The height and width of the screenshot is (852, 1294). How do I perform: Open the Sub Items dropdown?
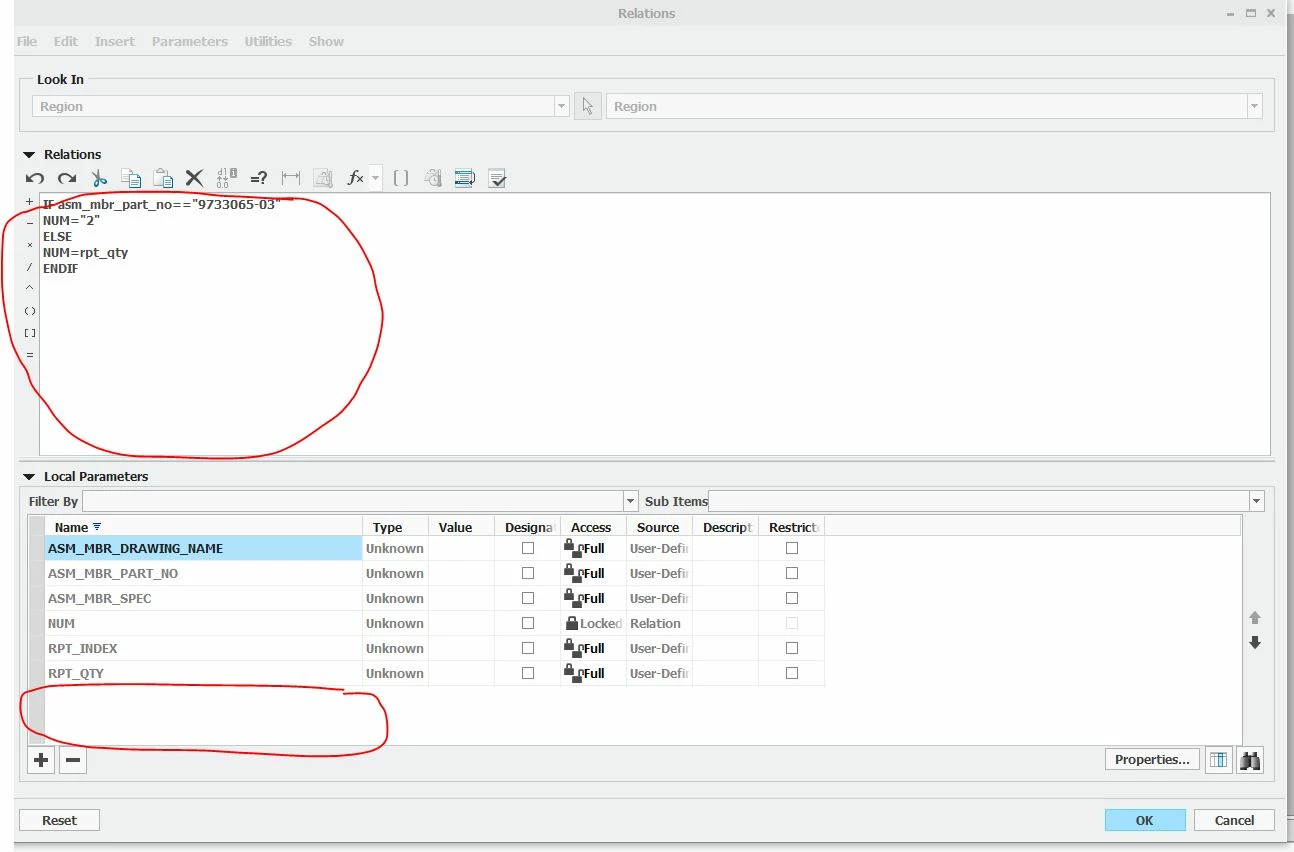(x=1256, y=501)
